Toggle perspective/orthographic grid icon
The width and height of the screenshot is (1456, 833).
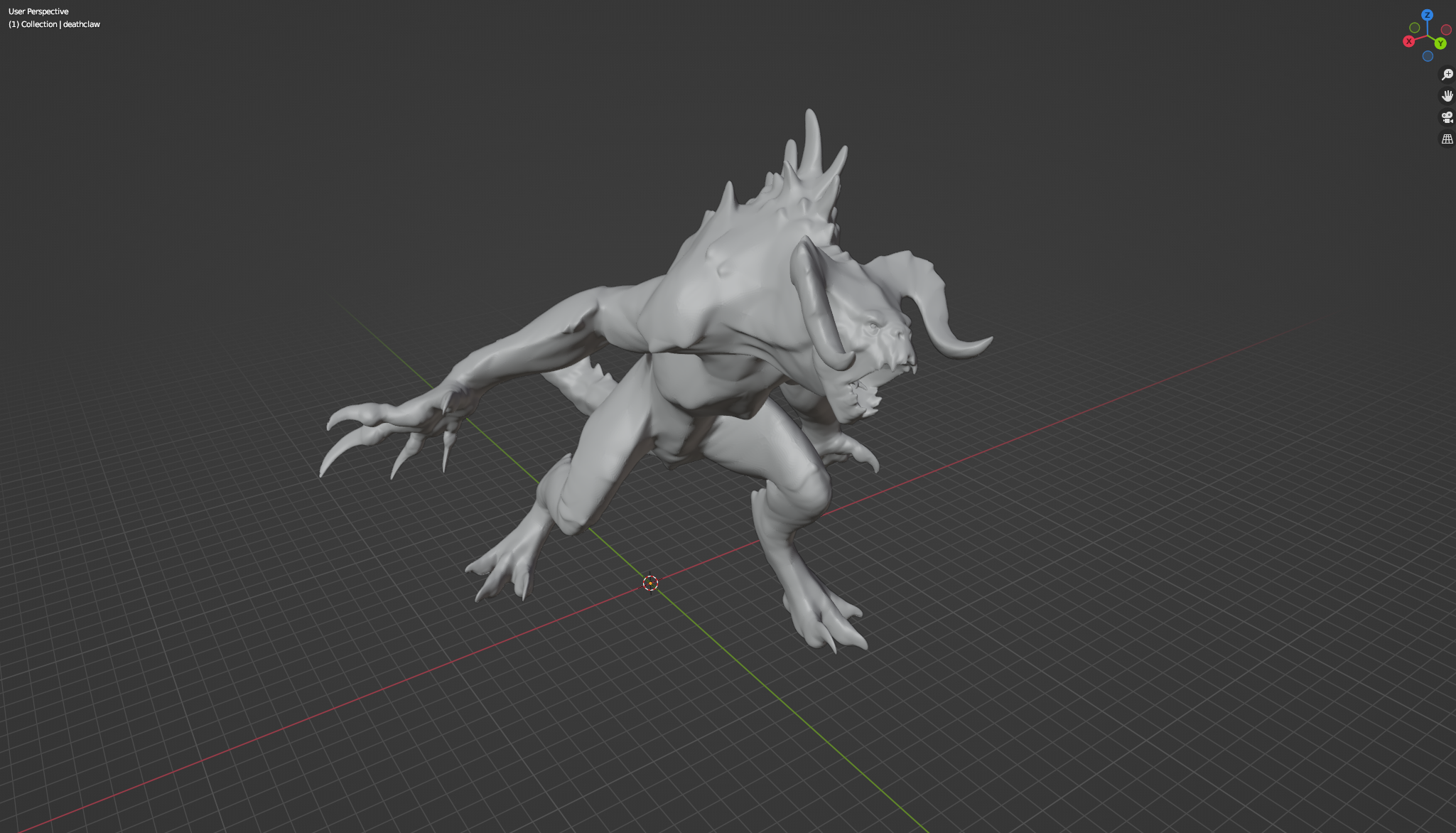pyautogui.click(x=1447, y=139)
